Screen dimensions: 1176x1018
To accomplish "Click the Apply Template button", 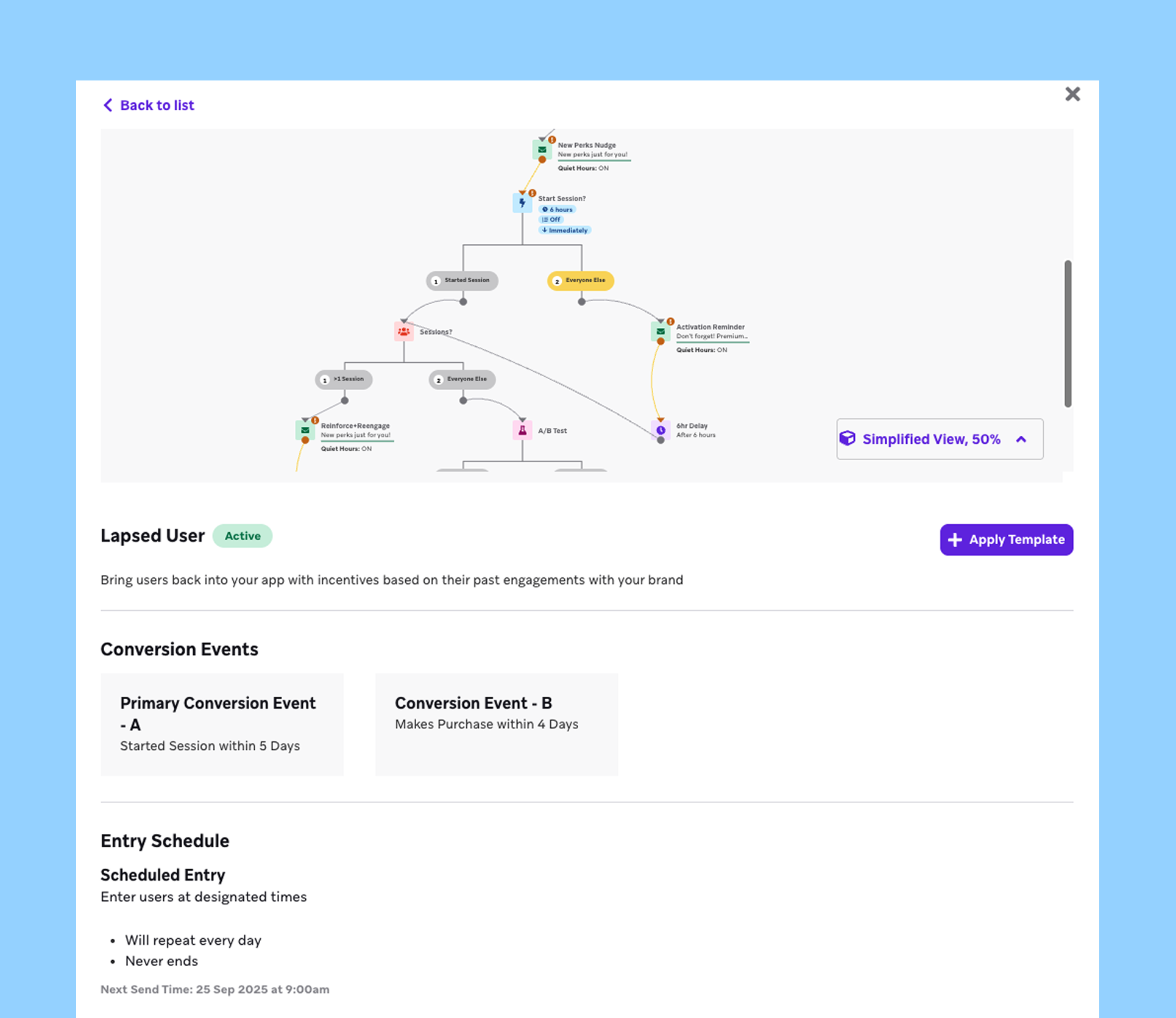I will coord(1006,539).
